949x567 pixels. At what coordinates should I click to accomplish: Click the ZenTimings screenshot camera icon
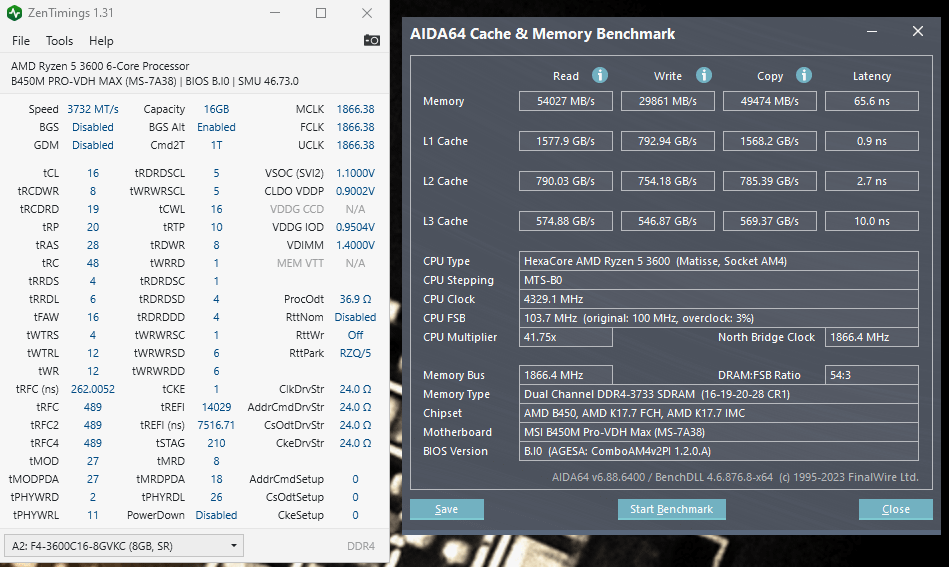[372, 41]
